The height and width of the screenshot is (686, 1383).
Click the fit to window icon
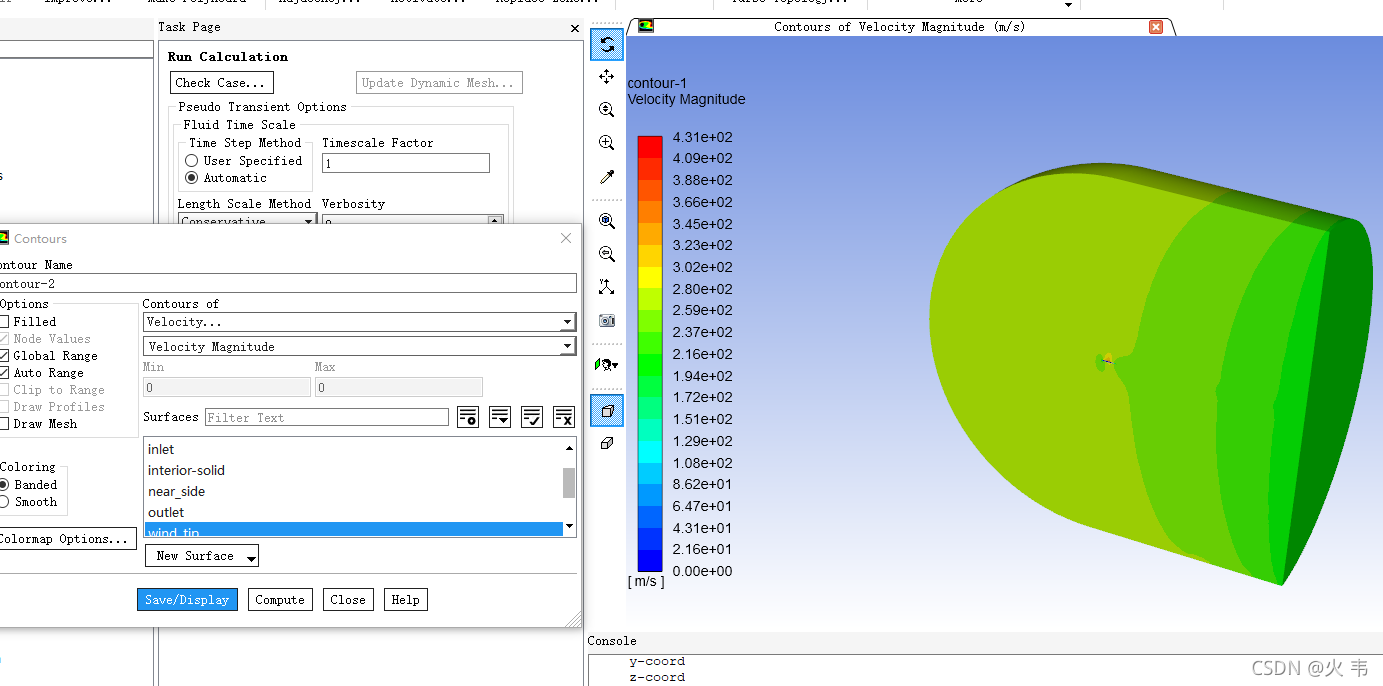606,286
